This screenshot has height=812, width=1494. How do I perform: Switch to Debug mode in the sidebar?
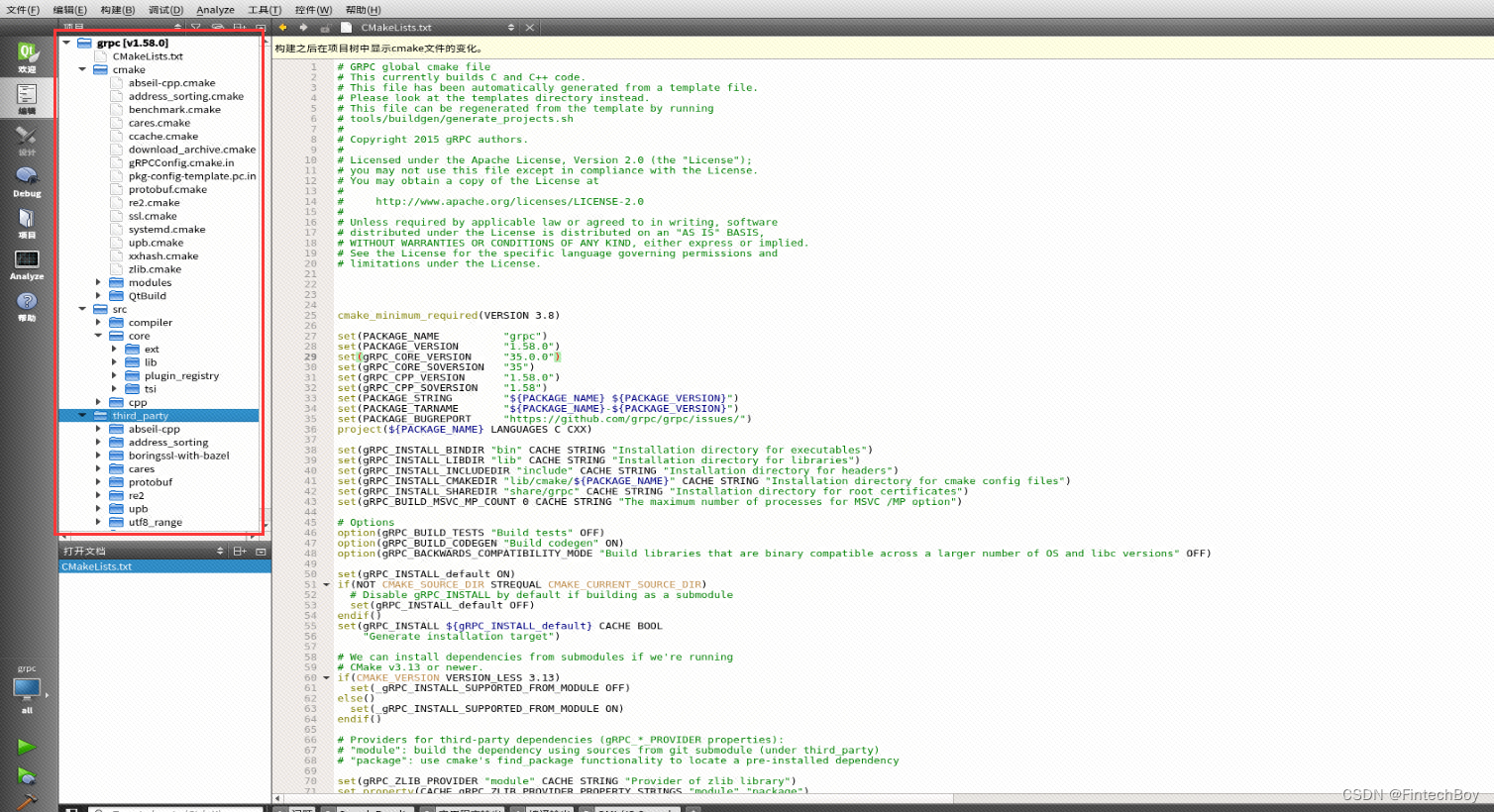(x=27, y=181)
